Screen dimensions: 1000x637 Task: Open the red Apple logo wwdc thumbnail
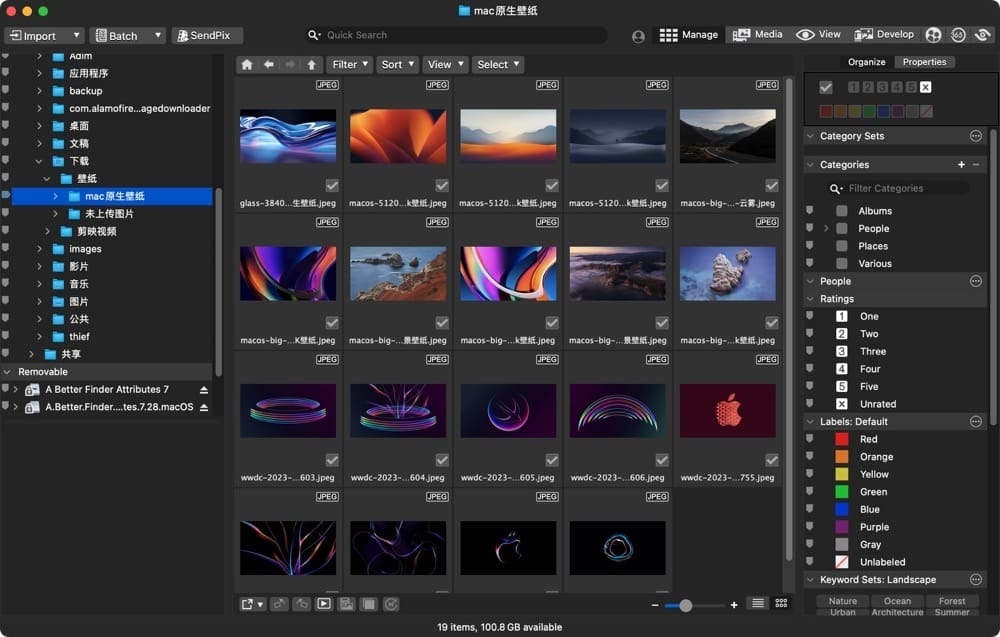point(727,411)
